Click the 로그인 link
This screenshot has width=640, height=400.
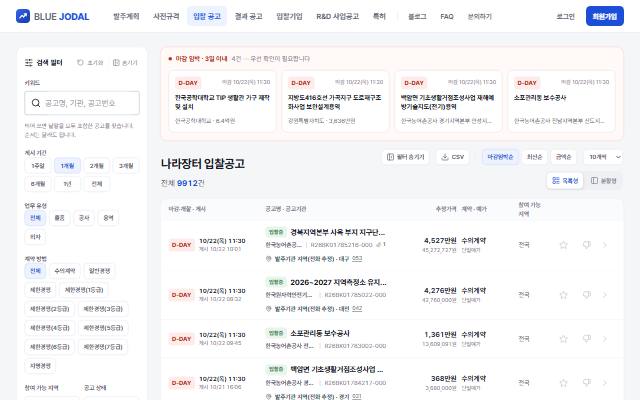pos(565,16)
